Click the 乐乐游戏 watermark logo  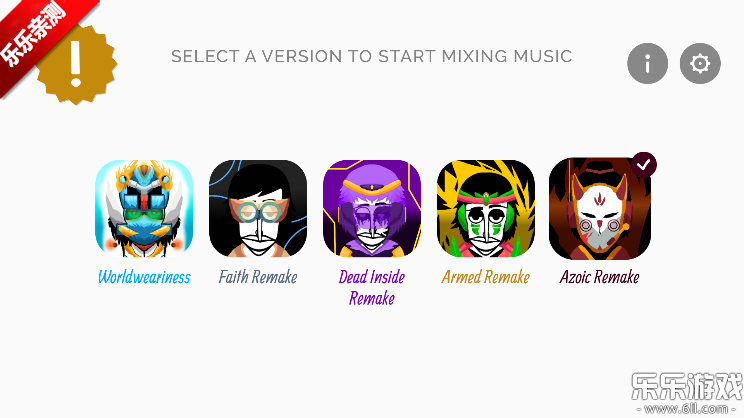687,386
